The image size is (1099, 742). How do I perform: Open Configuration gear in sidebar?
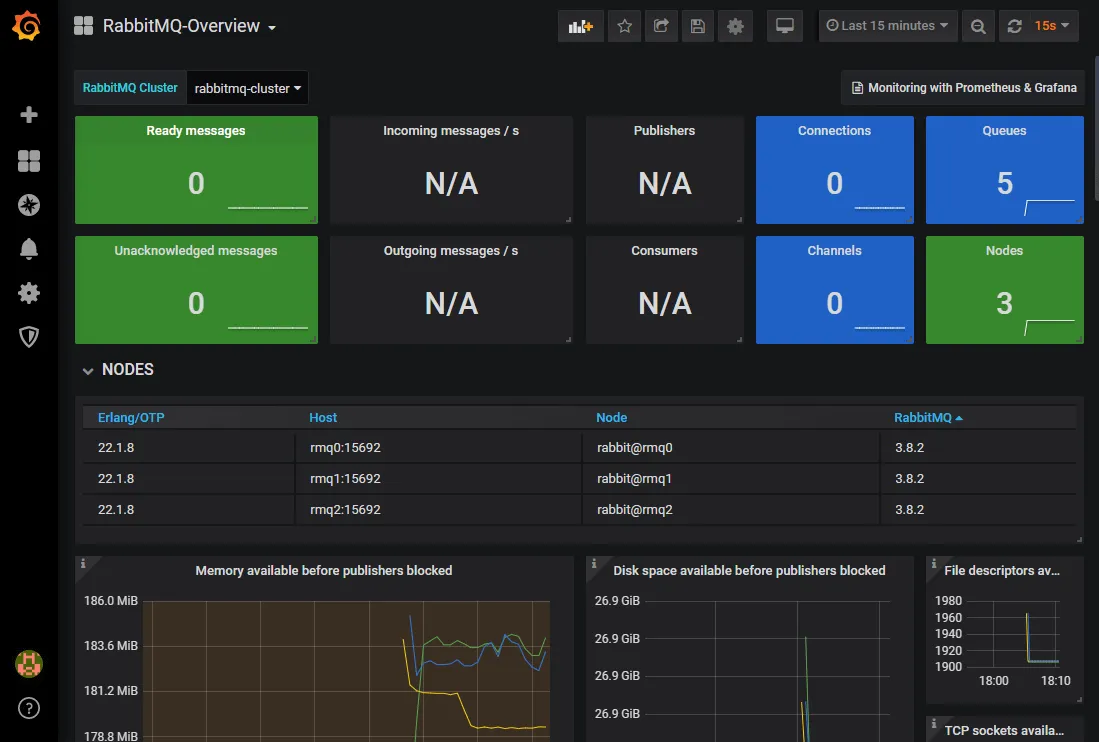pos(29,293)
